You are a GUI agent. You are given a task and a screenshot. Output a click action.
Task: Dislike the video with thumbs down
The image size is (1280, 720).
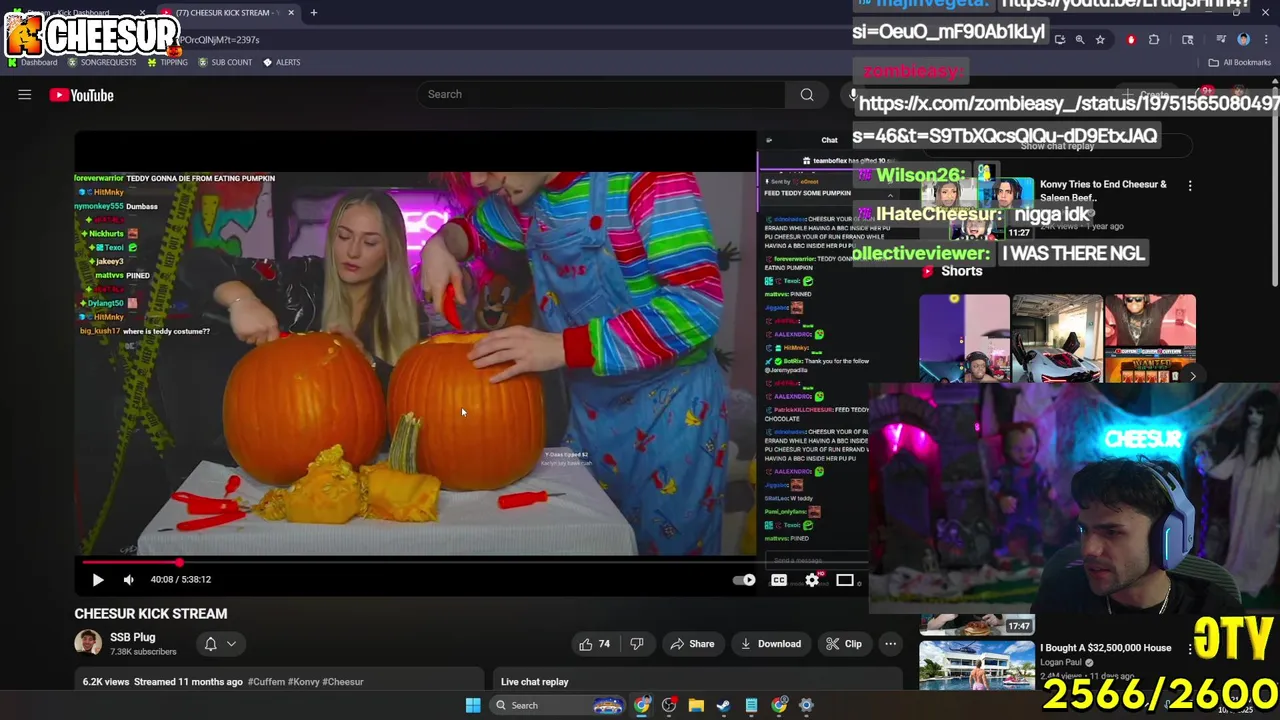(637, 644)
